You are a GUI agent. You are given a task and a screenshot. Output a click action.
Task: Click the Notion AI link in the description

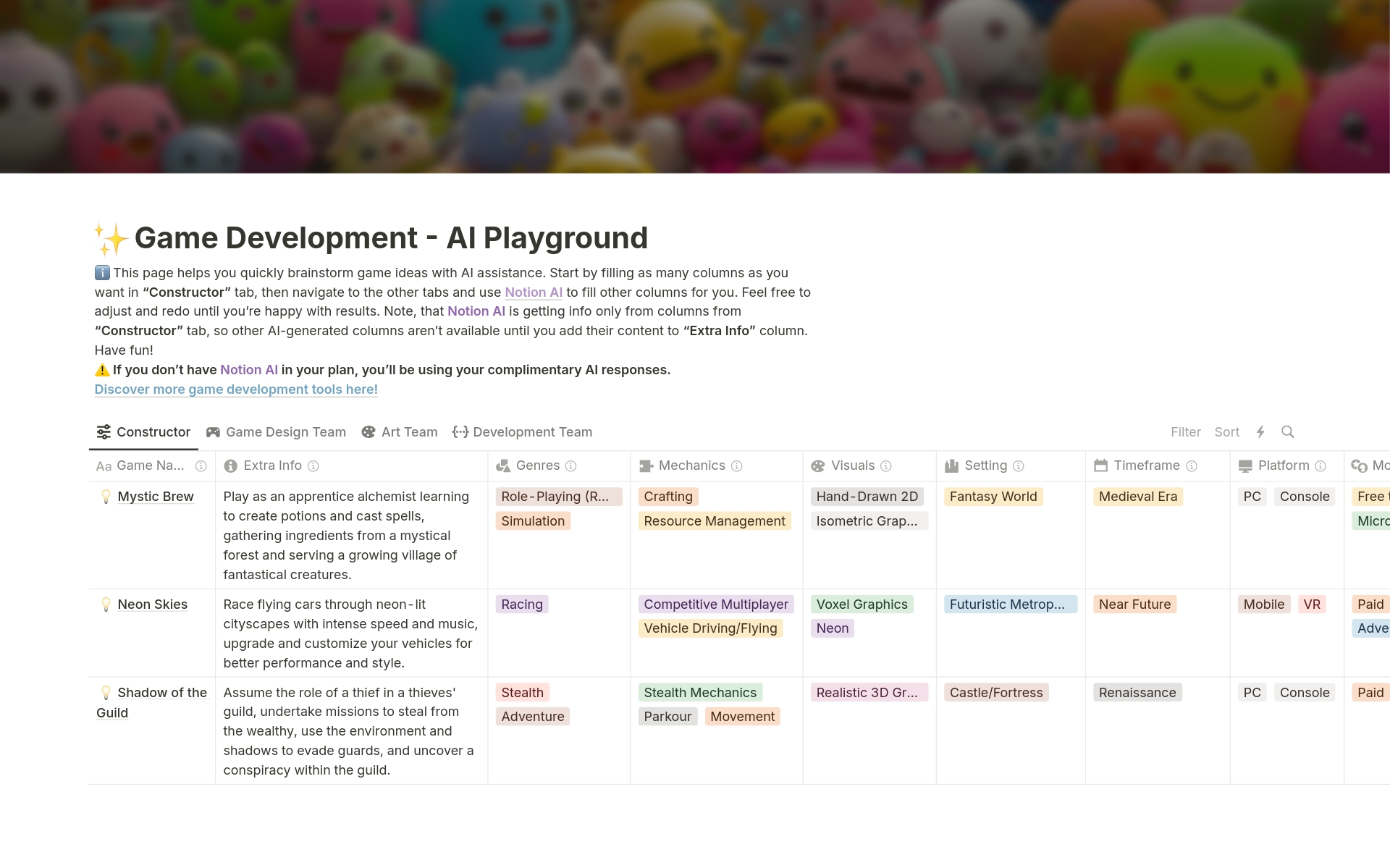tap(534, 292)
